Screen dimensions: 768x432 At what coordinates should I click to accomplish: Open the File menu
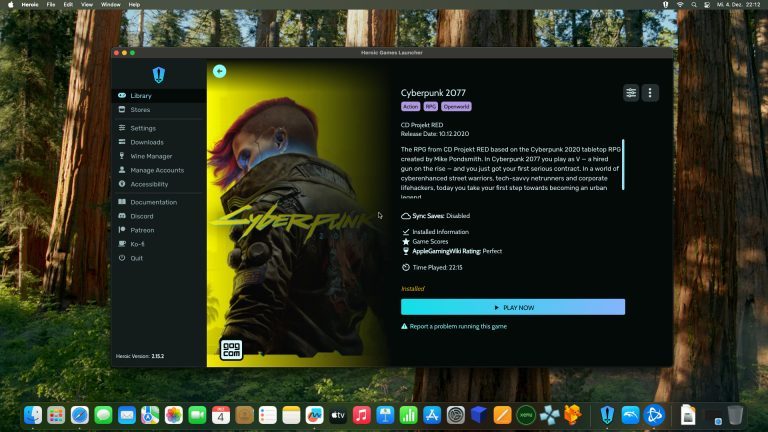click(x=51, y=4)
